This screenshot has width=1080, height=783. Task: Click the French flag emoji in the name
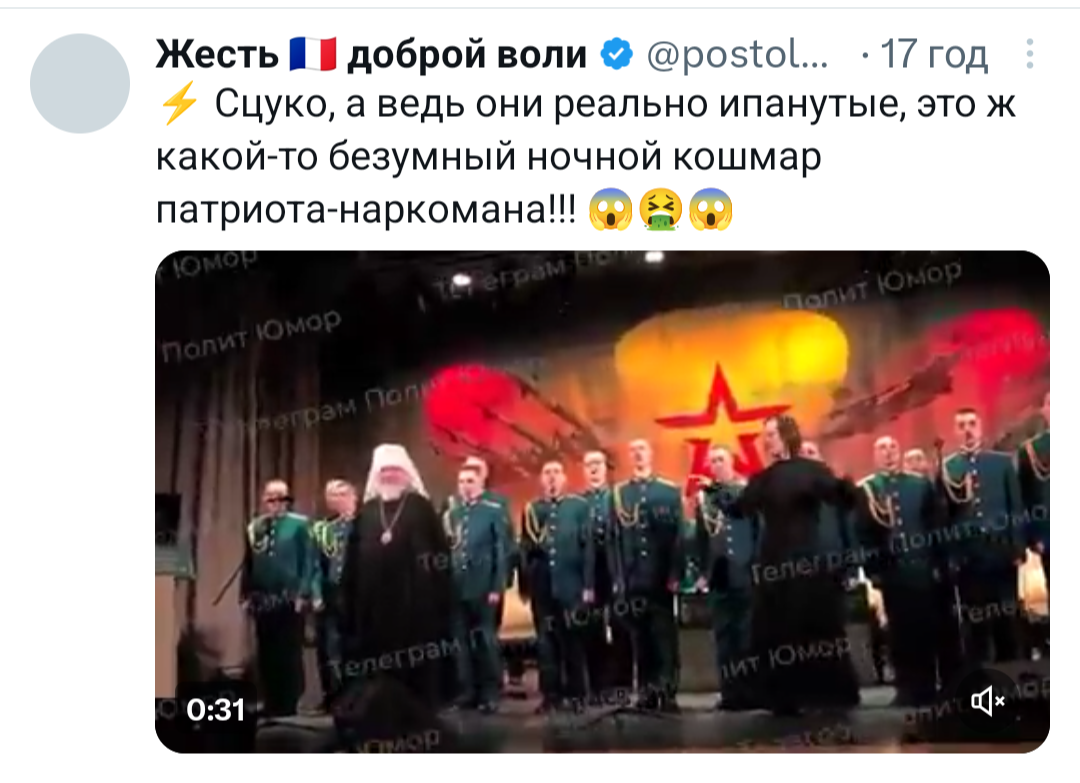[313, 54]
